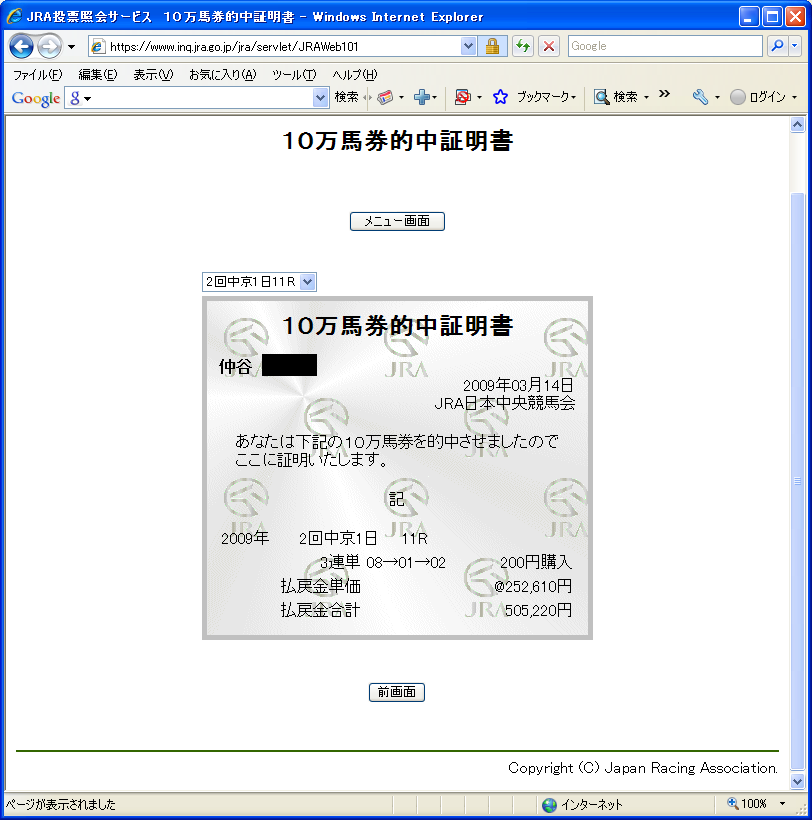This screenshot has width=812, height=820.
Task: Click JRA日本中央競馬会 text
Action: coord(505,403)
